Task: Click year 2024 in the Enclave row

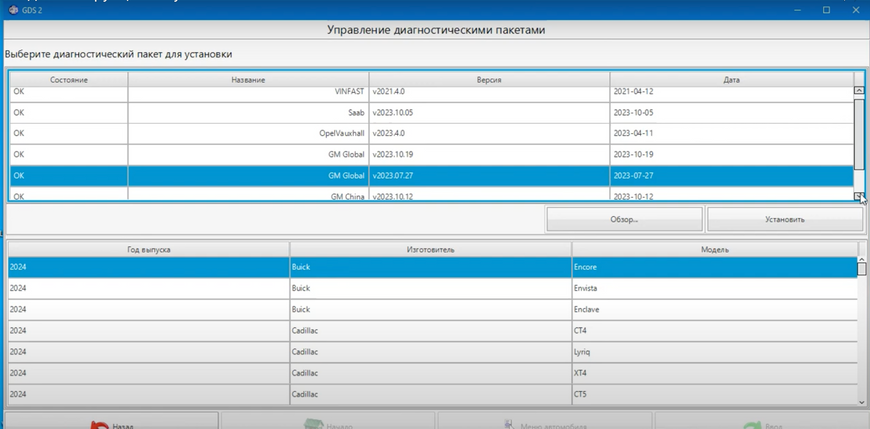Action: click(x=149, y=310)
